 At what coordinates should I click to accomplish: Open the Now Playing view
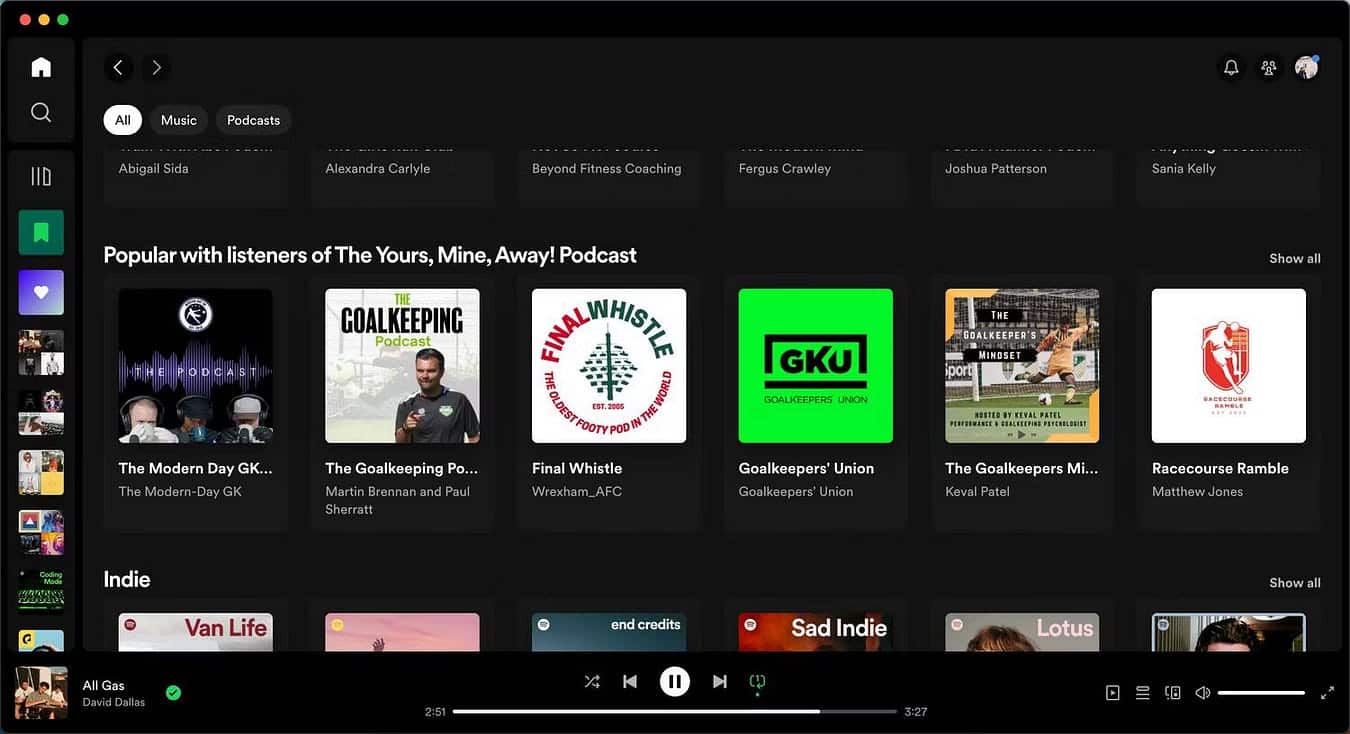pyautogui.click(x=1112, y=692)
